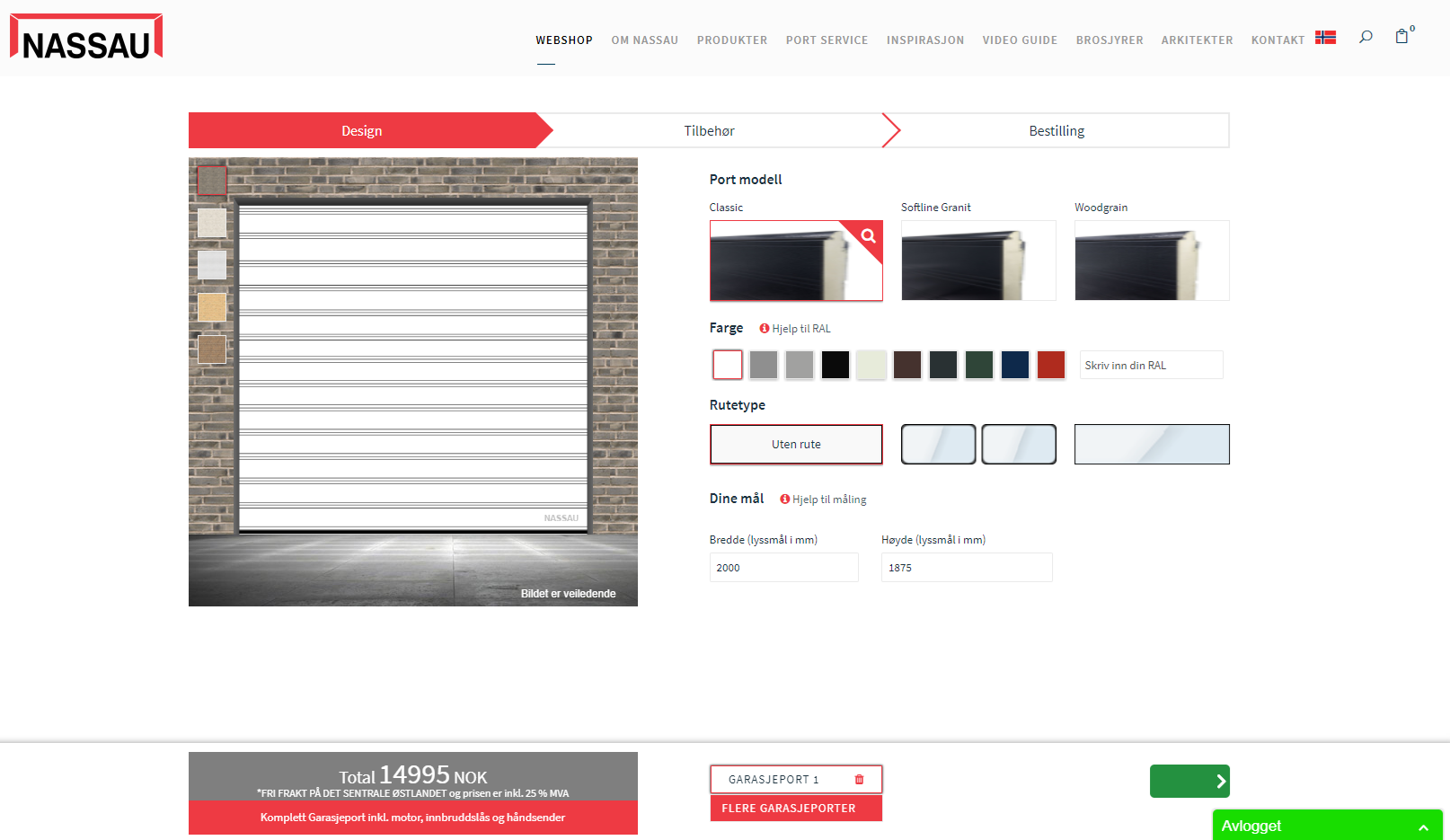Select the yellow sand wall texture thumbnail
The height and width of the screenshot is (840, 1450).
(212, 307)
